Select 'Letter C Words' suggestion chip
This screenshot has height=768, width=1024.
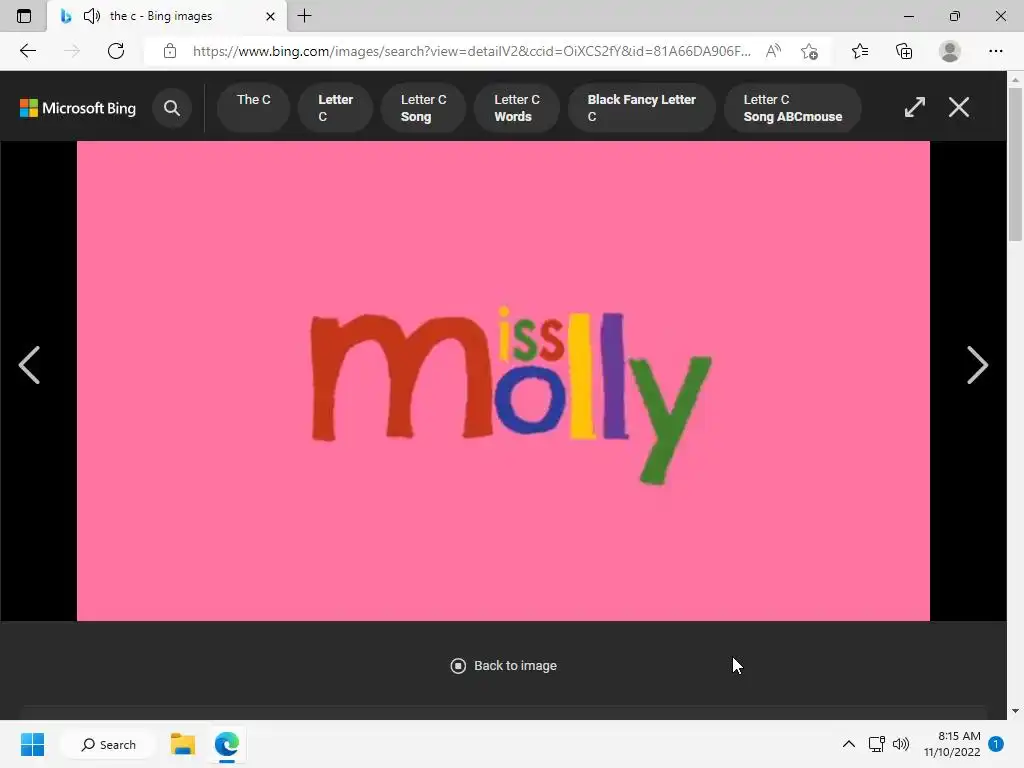pos(517,108)
